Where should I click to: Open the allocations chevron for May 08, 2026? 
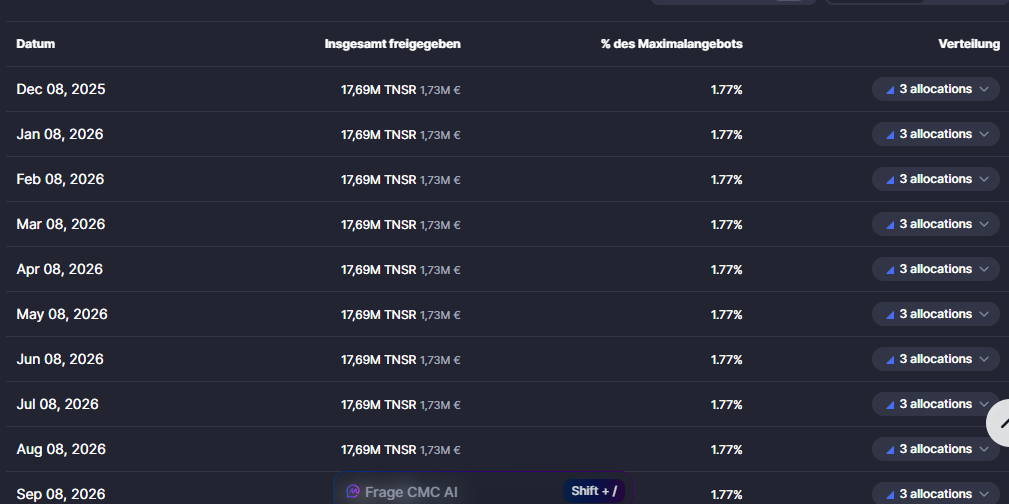point(984,315)
